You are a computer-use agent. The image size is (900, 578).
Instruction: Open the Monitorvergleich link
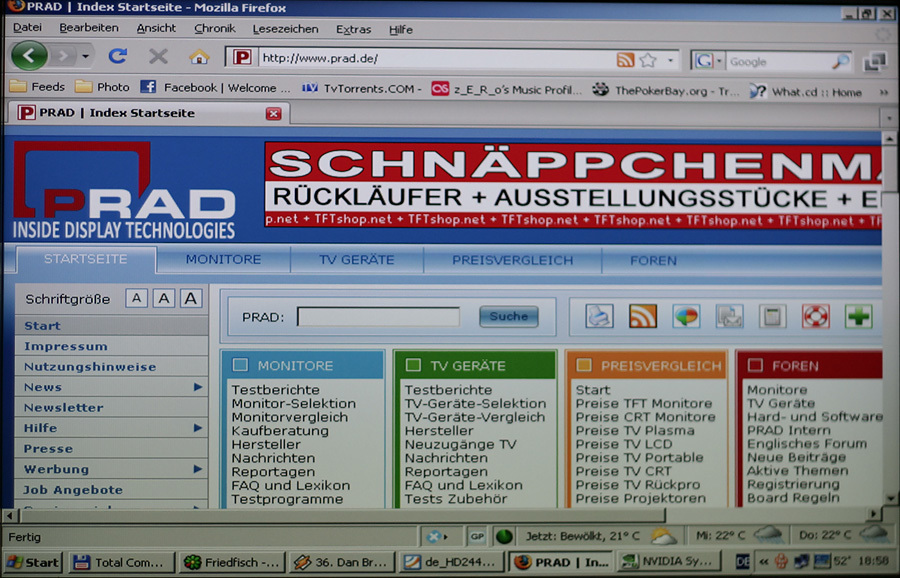(x=290, y=417)
